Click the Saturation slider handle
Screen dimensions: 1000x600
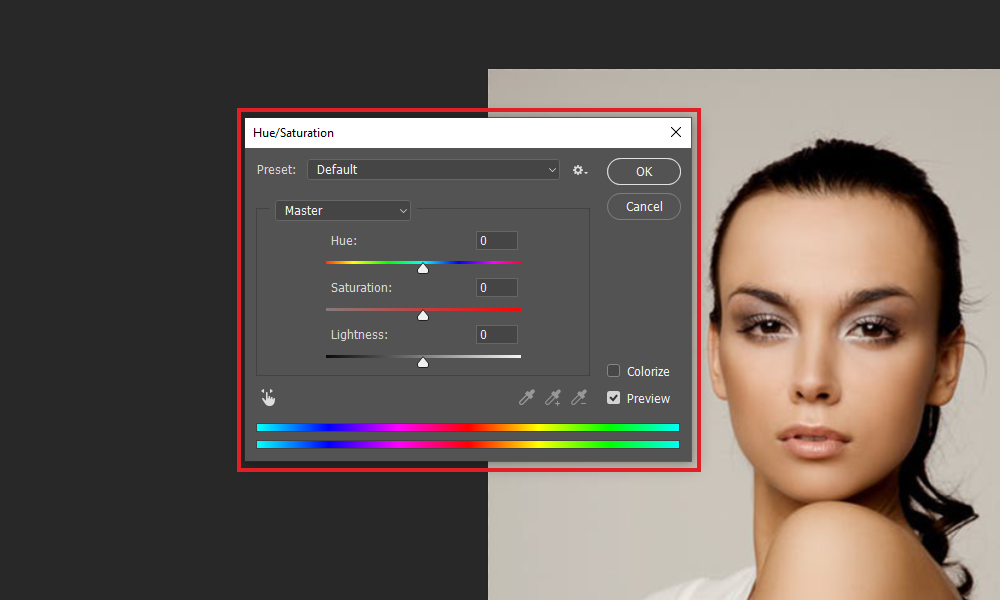point(423,316)
